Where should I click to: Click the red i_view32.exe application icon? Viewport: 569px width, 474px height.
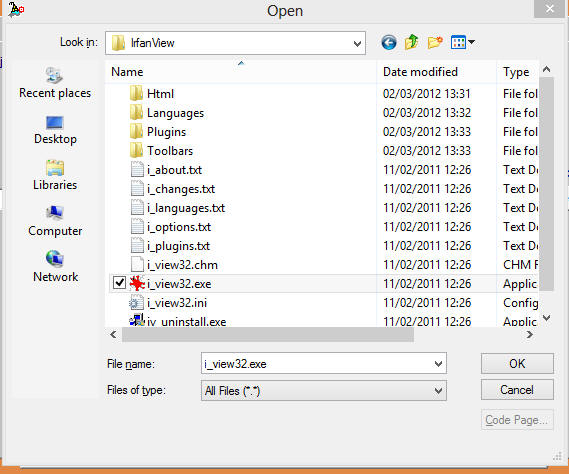coord(137,283)
